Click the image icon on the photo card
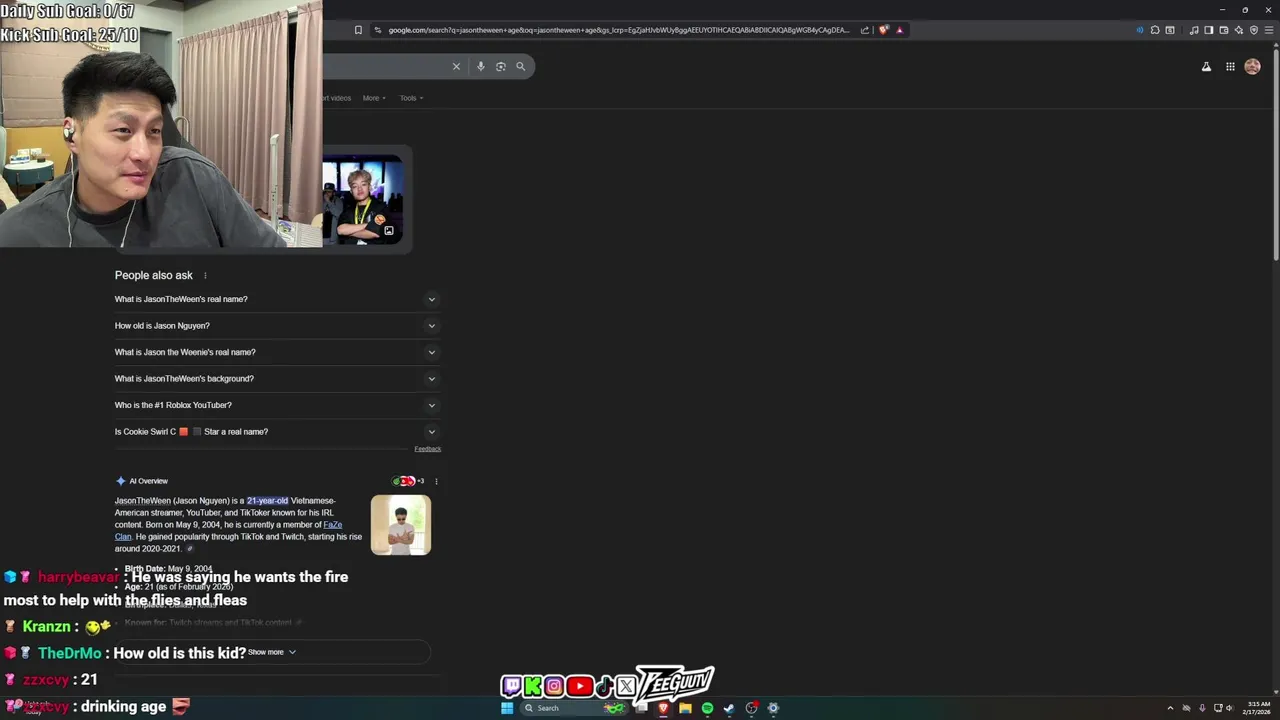The width and height of the screenshot is (1280, 720). click(x=389, y=231)
